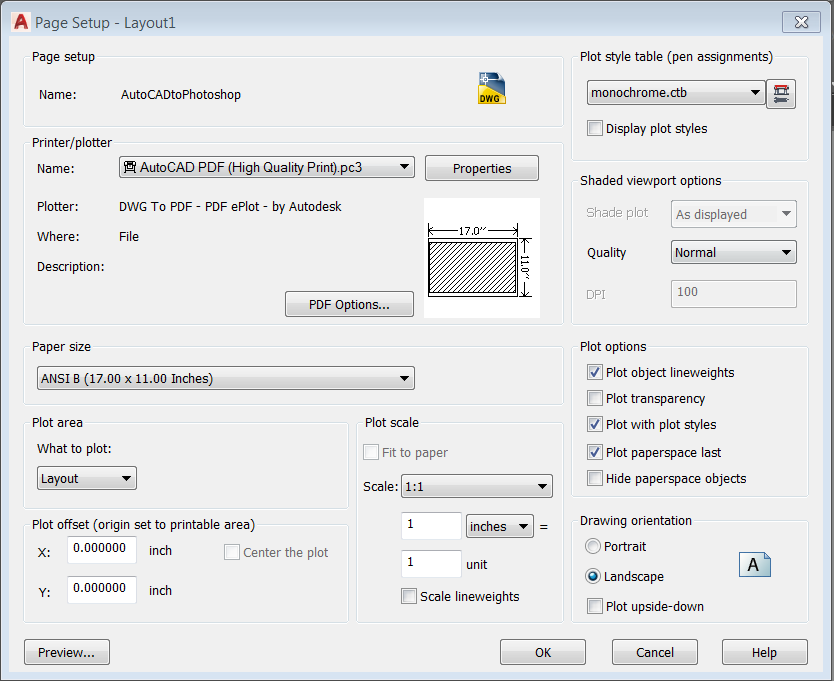Viewport: 834px width, 681px height.
Task: Click the AutoCADtoPhotoshop page setup name
Action: click(181, 95)
